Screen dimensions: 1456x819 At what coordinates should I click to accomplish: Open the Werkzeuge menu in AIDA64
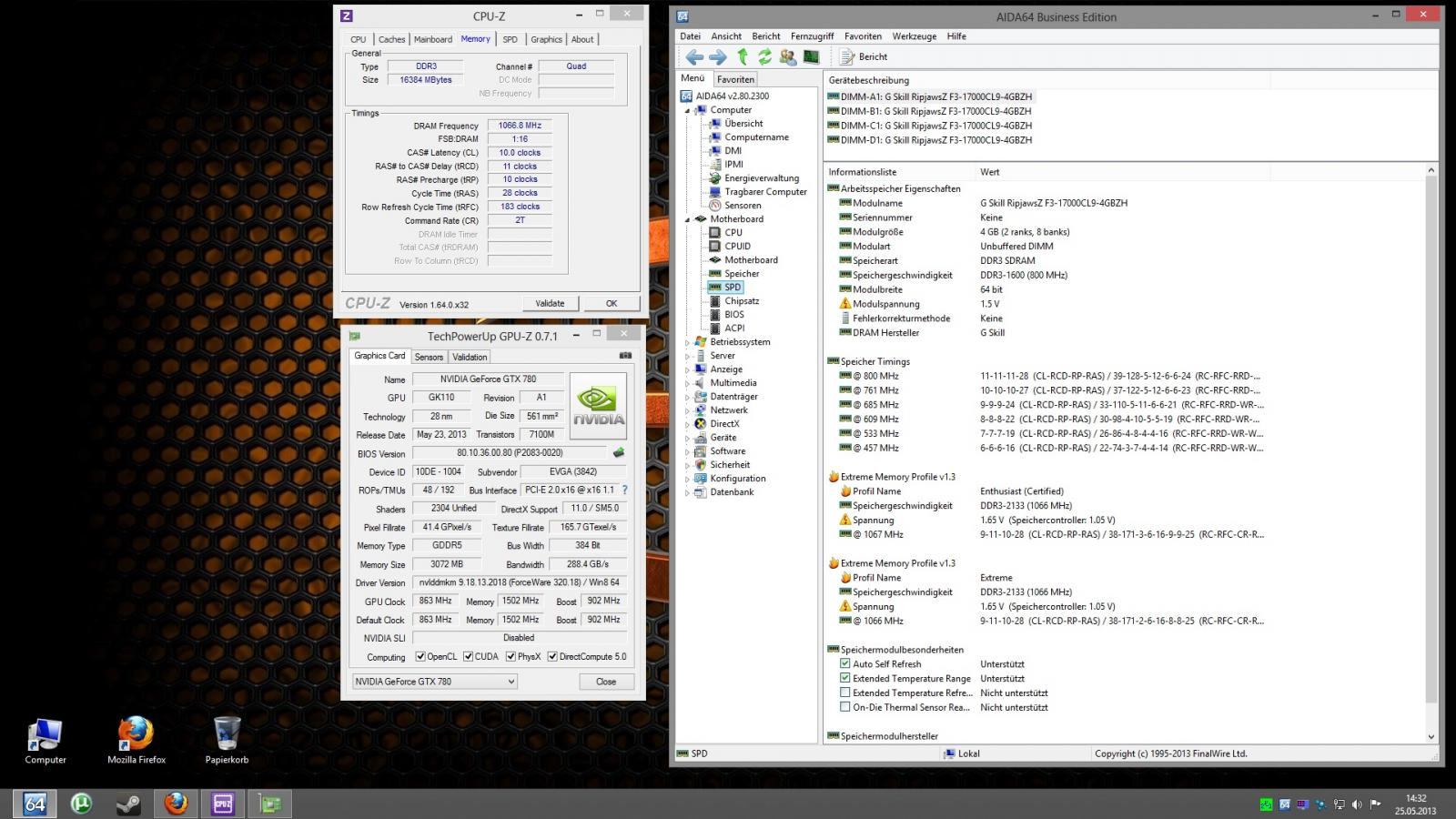pyautogui.click(x=915, y=36)
